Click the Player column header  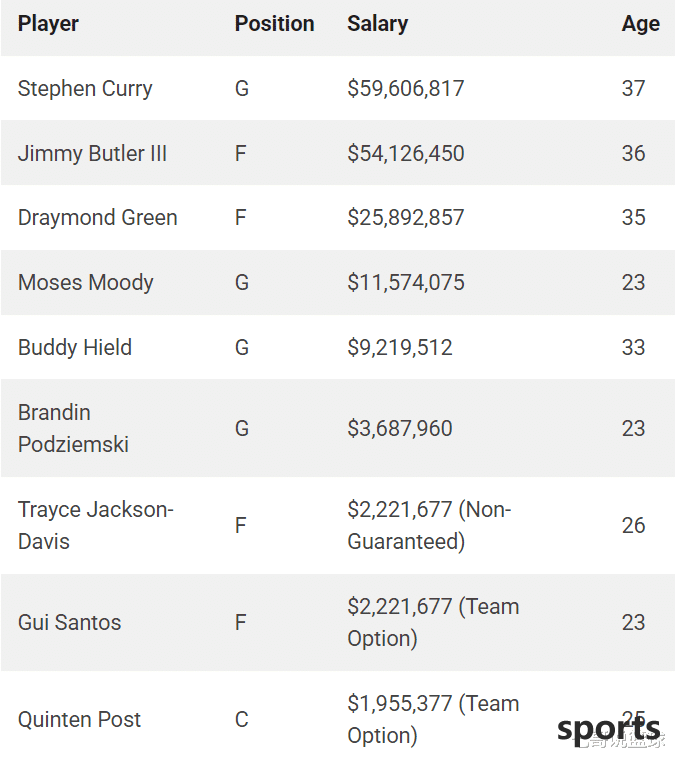coord(48,24)
